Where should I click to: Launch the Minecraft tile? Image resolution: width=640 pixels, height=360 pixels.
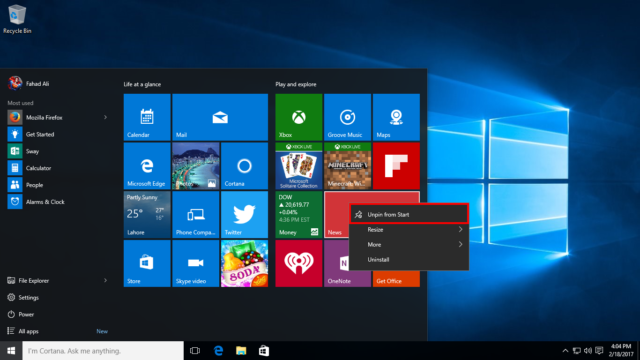click(x=347, y=166)
